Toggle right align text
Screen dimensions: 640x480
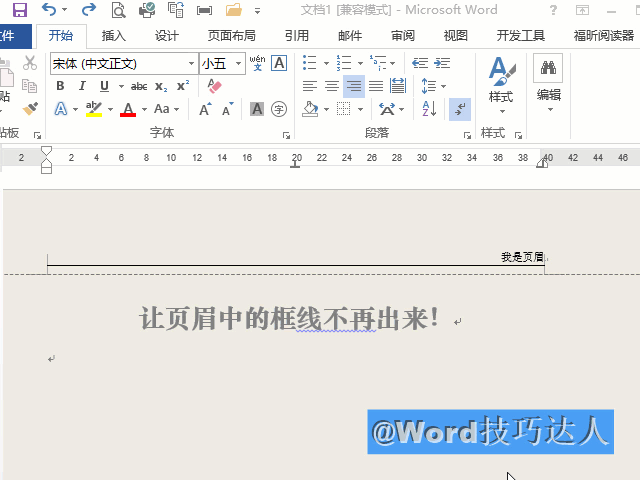pyautogui.click(x=354, y=86)
